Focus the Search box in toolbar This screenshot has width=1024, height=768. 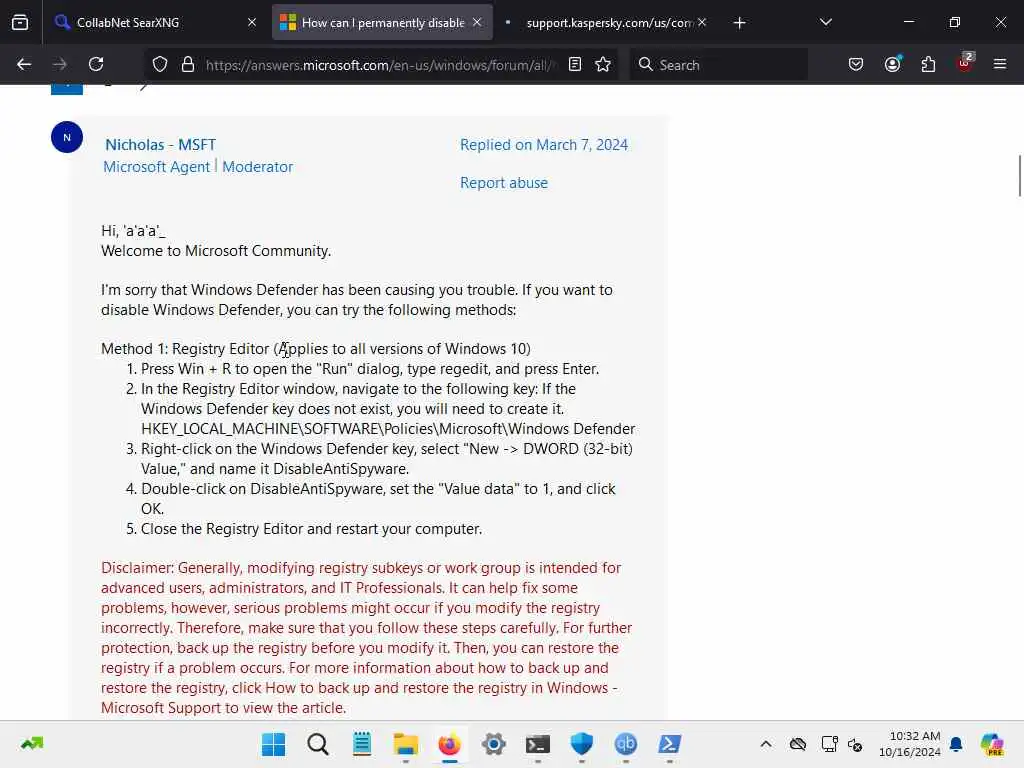tap(718, 65)
